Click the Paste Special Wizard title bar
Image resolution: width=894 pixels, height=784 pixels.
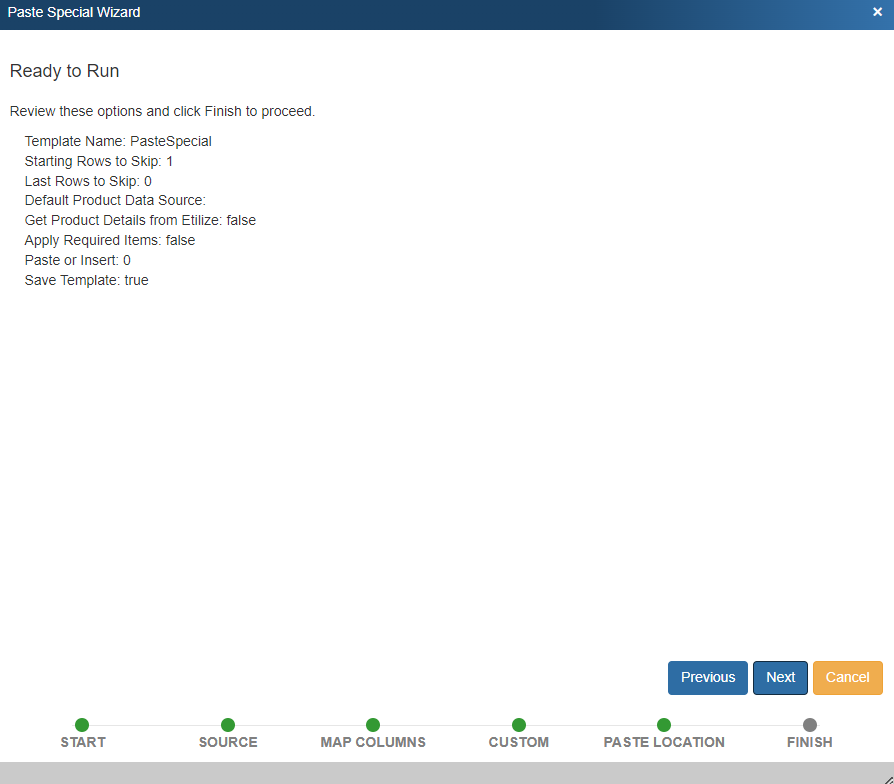[400, 13]
